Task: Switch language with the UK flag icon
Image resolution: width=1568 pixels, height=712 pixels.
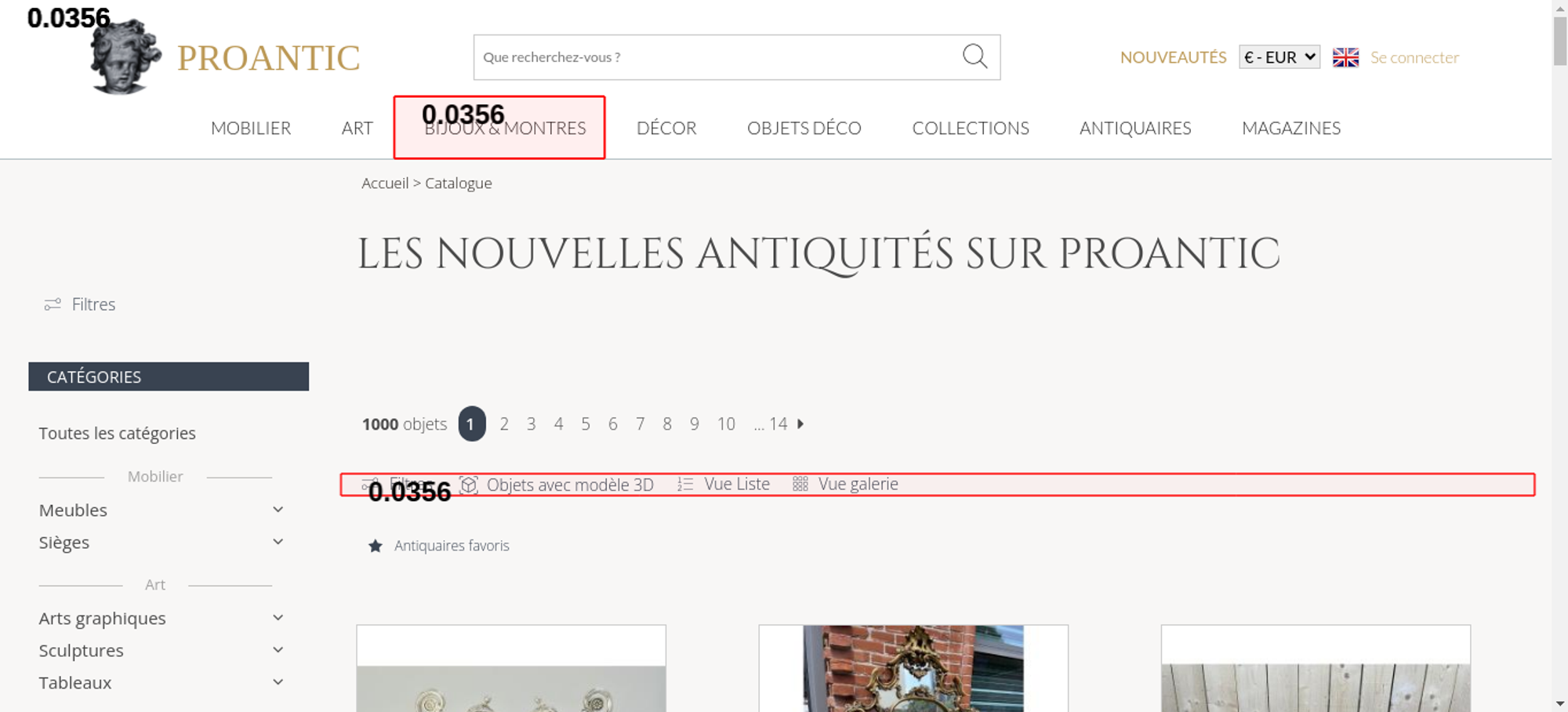Action: click(1345, 57)
